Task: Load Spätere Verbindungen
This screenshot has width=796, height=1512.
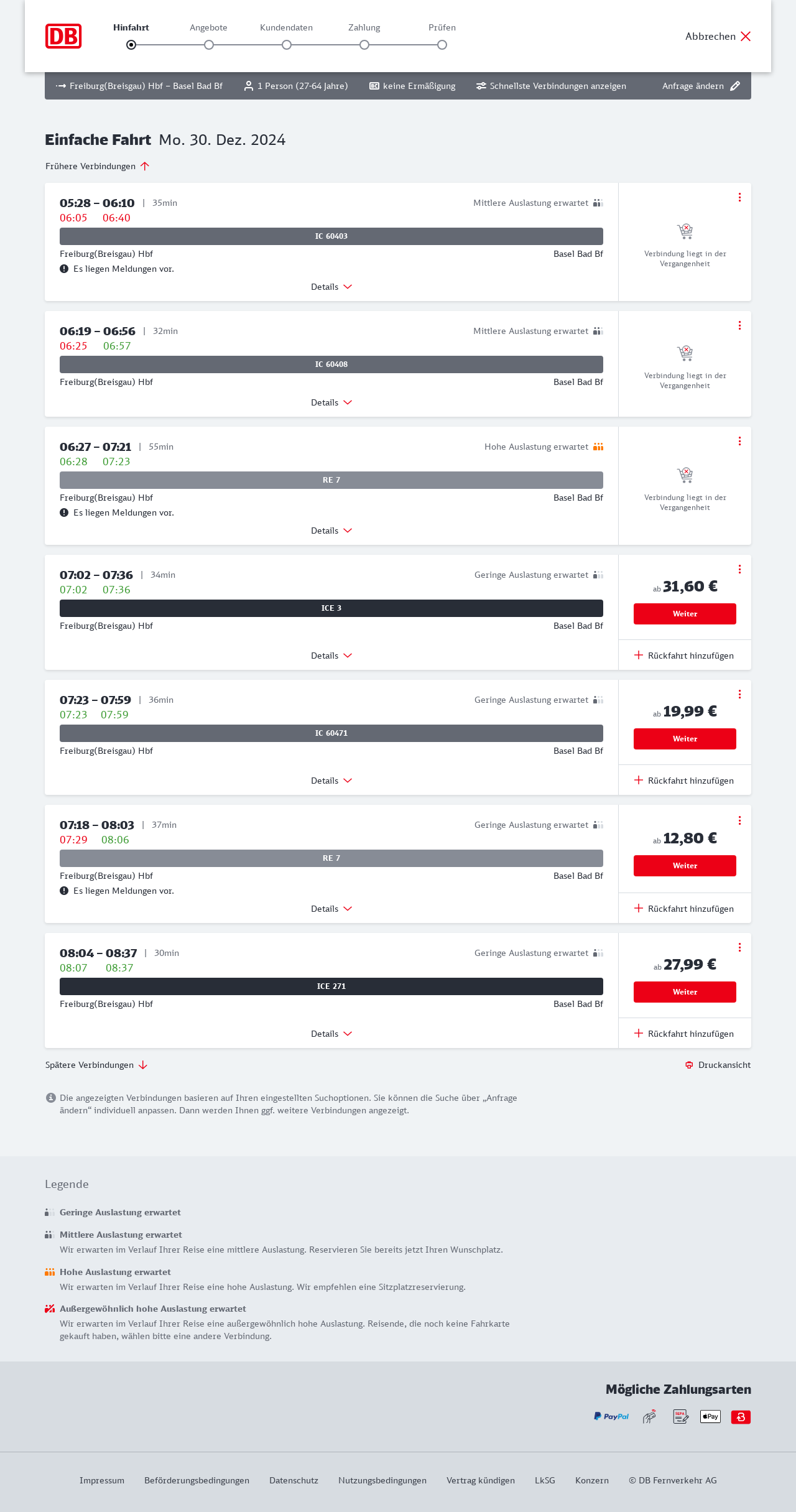Action: coord(96,1065)
